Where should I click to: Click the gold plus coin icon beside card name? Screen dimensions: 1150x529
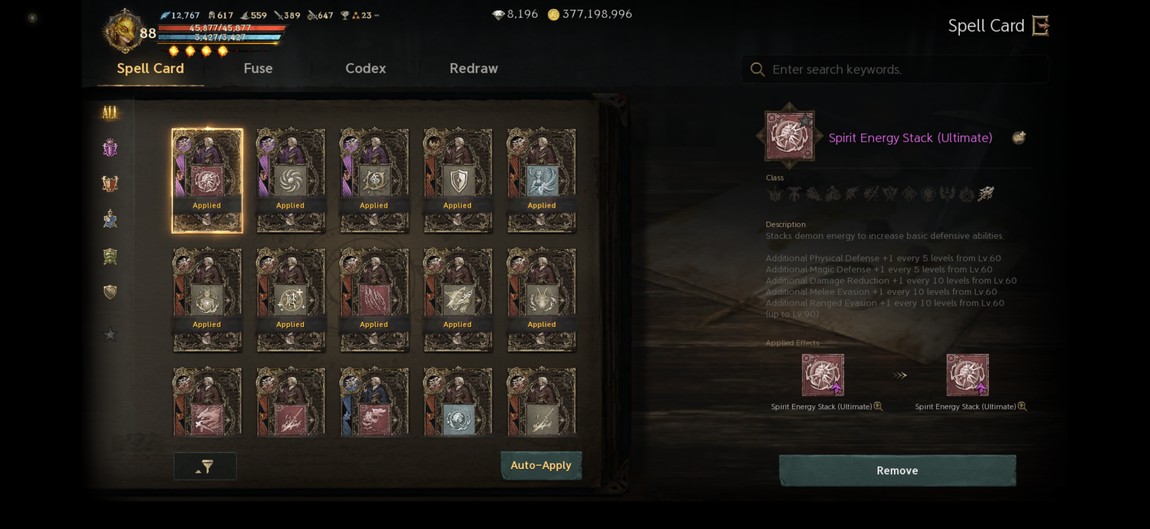click(1018, 137)
